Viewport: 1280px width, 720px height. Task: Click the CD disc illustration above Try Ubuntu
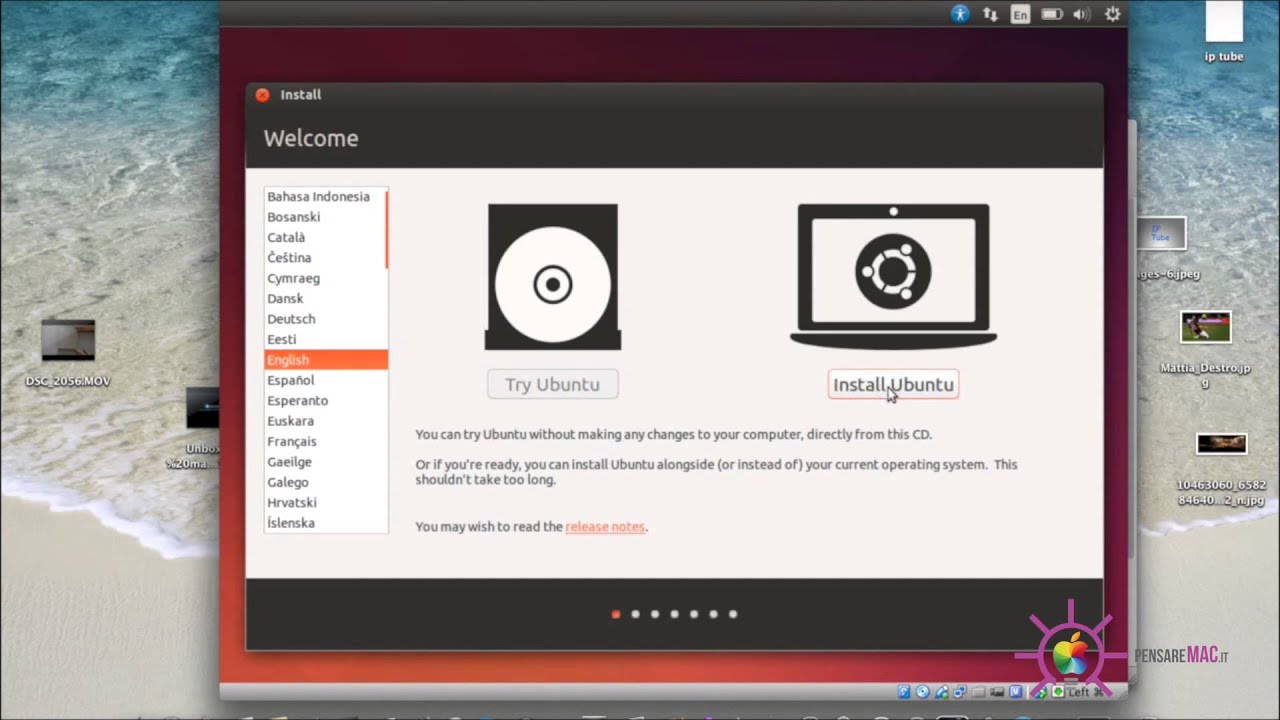552,277
